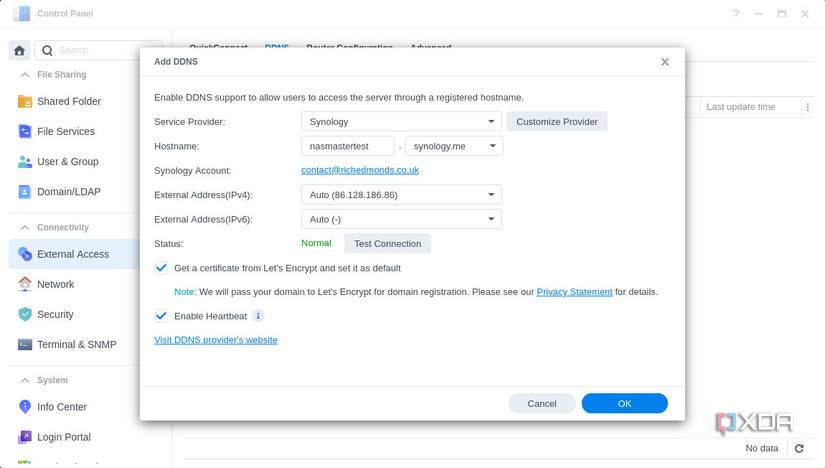Open Domain/LDAP icon
825x468 pixels.
point(25,192)
